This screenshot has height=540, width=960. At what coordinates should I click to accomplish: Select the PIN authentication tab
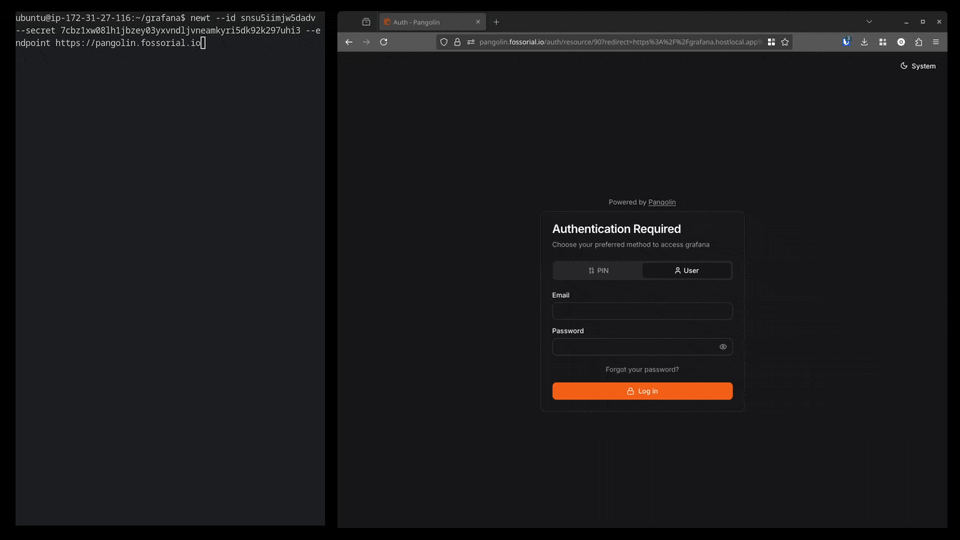tap(598, 271)
